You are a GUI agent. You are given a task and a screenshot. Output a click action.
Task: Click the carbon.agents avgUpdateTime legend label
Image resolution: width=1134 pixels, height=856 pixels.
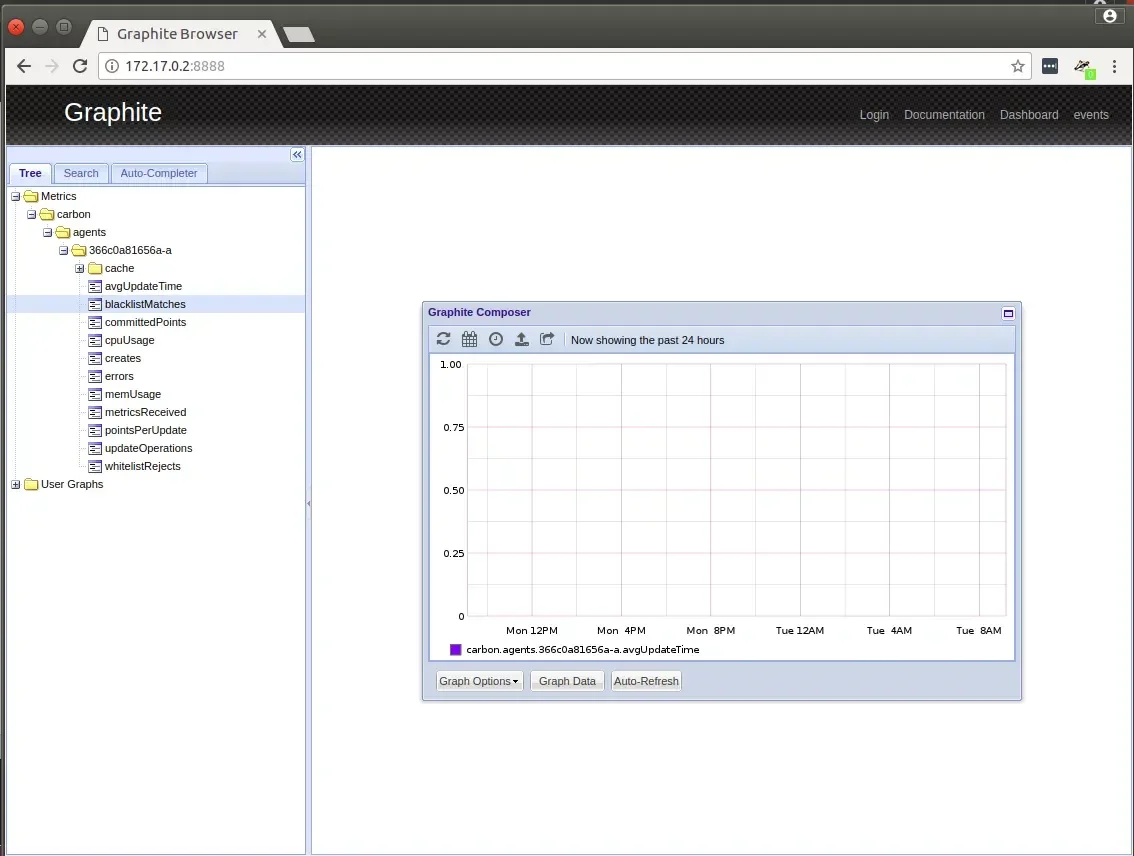583,650
